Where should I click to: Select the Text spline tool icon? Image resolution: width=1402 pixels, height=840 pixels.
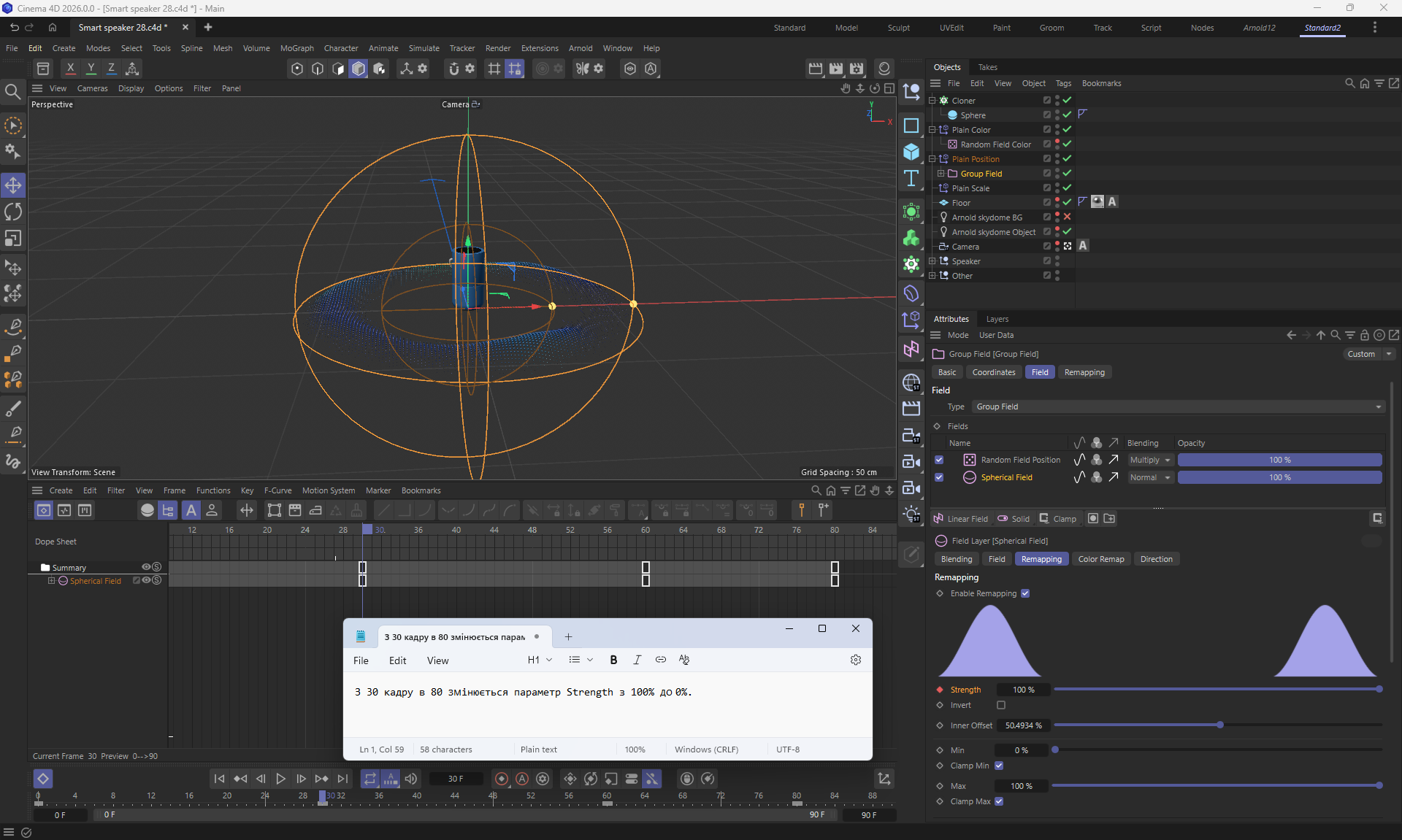911,179
